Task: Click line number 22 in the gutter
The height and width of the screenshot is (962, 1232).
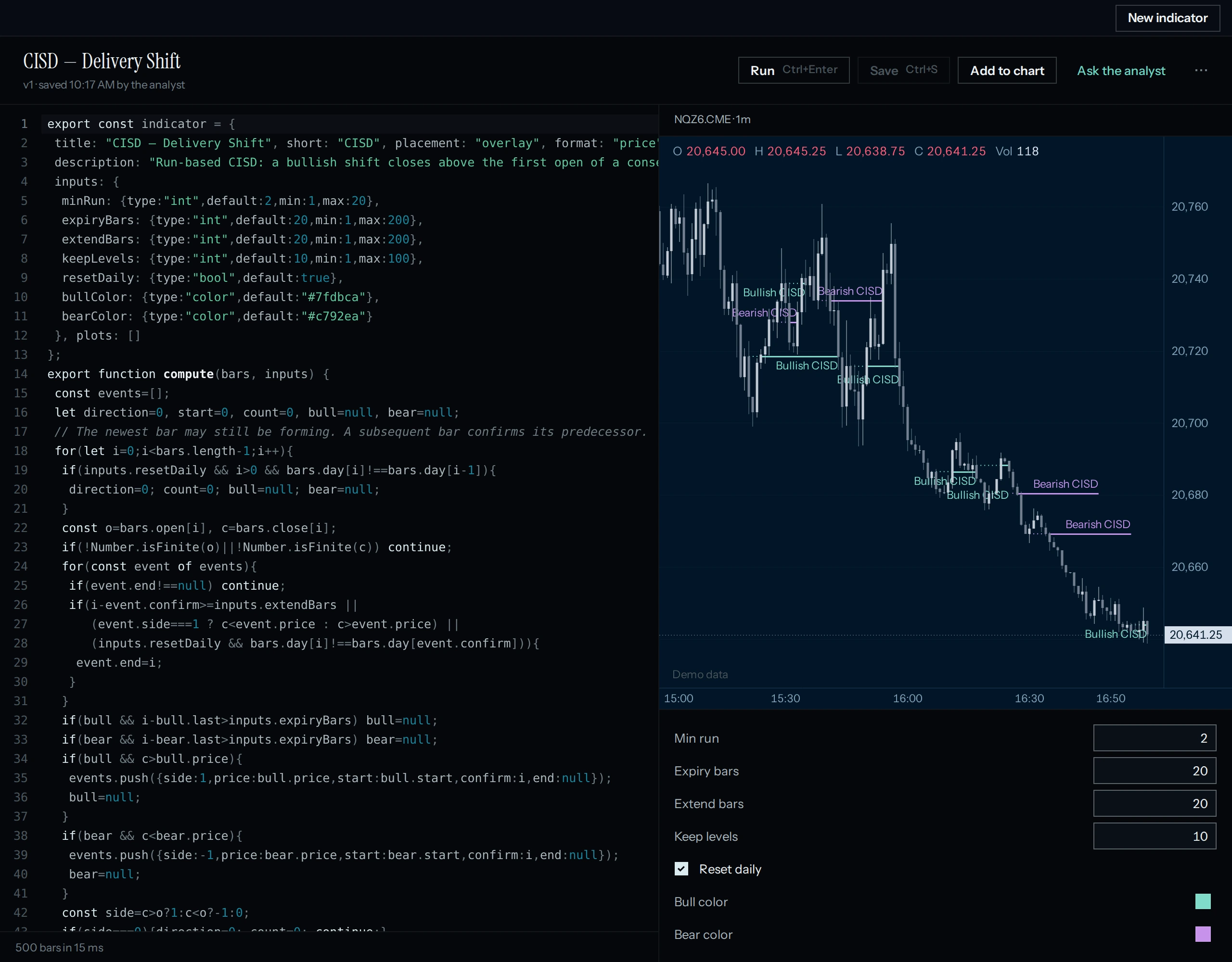Action: pos(20,528)
